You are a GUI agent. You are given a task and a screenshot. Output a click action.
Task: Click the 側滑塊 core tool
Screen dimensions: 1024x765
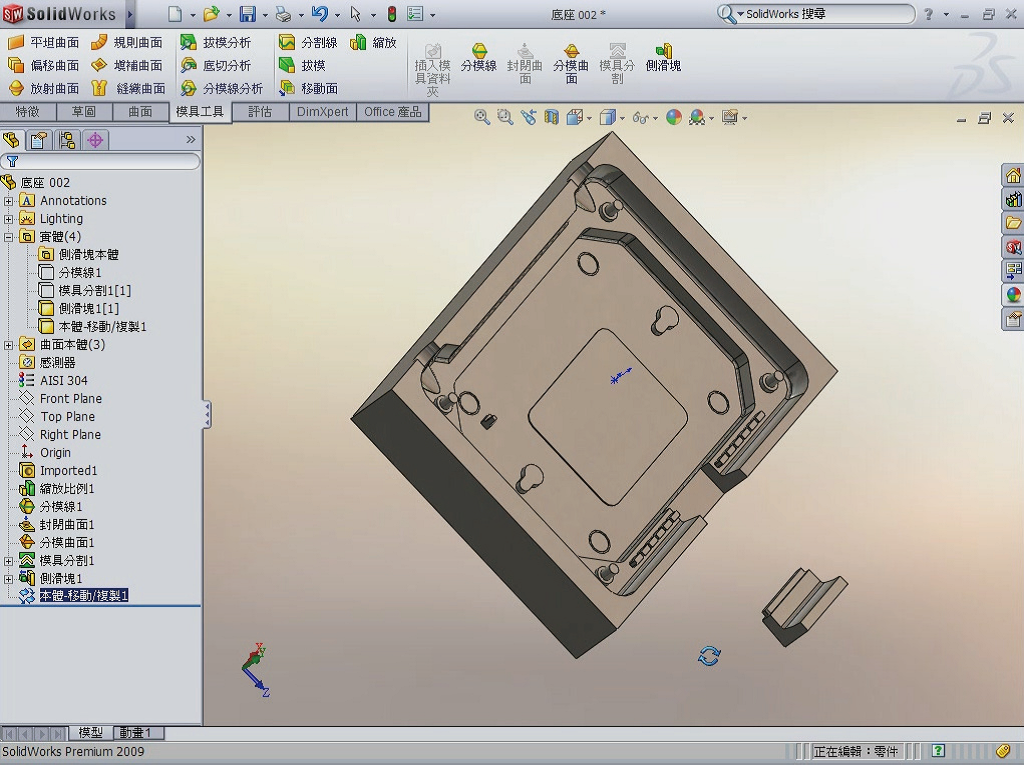(x=663, y=57)
